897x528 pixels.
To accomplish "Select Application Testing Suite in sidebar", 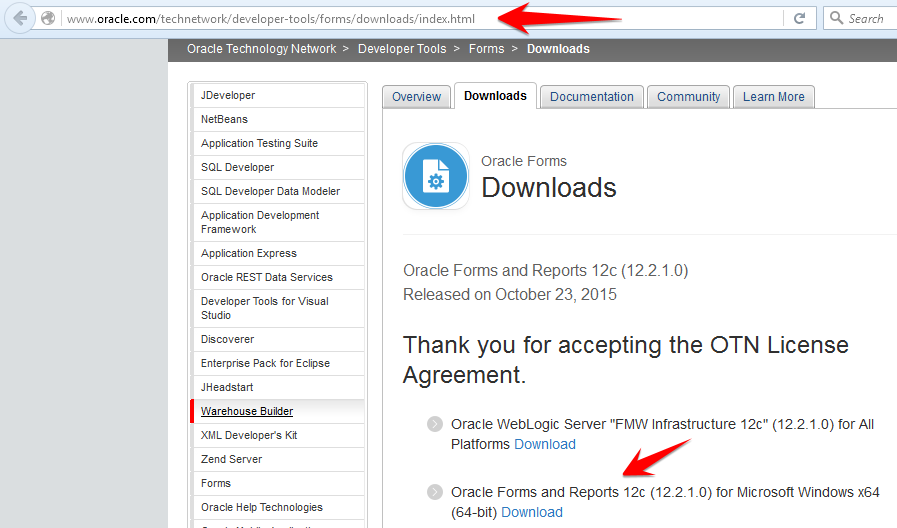I will point(279,144).
